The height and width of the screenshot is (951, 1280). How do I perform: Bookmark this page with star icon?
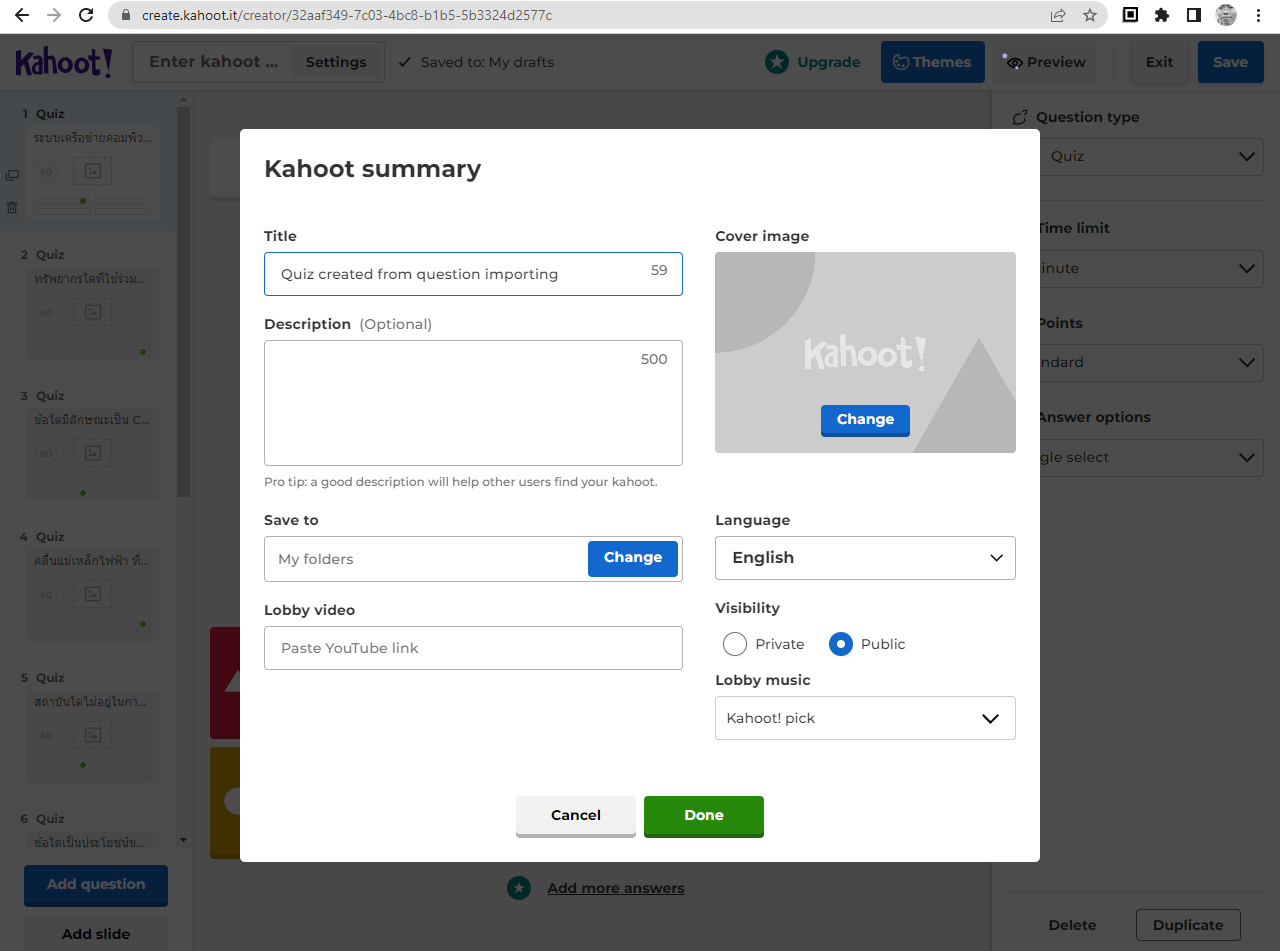[1089, 15]
